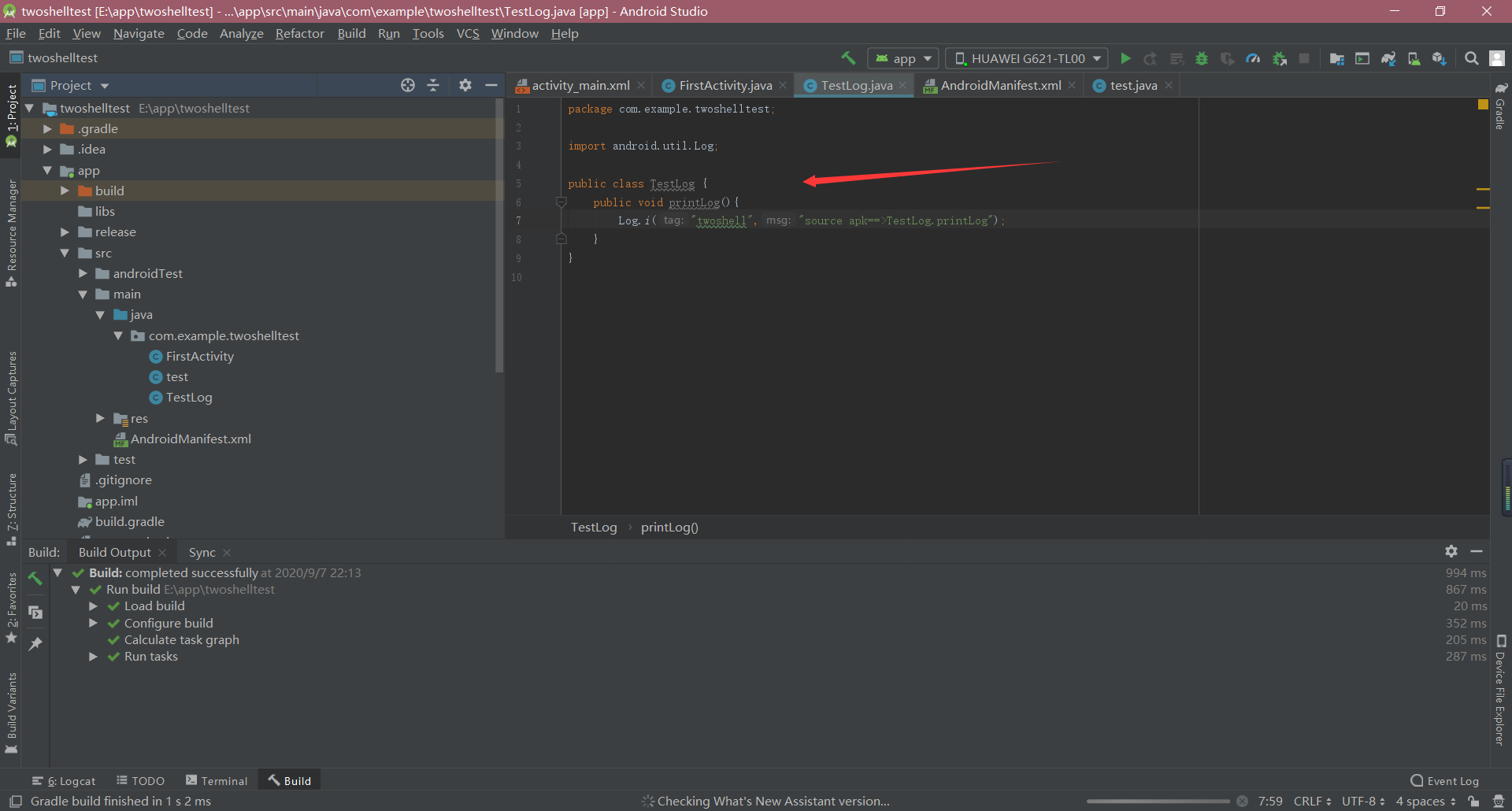Switch to the Sync tab in Build panel
Screen dimensions: 1512x811
click(202, 552)
